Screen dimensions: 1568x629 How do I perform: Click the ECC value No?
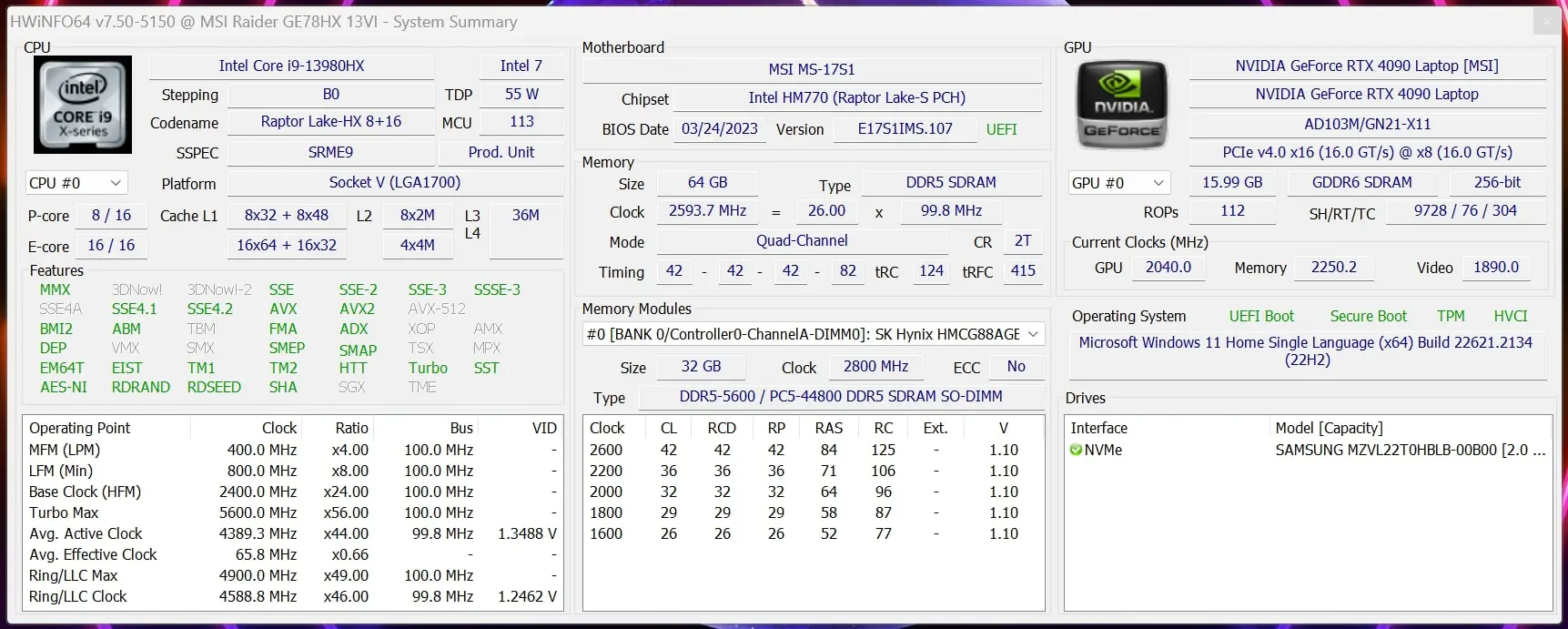(x=1017, y=366)
